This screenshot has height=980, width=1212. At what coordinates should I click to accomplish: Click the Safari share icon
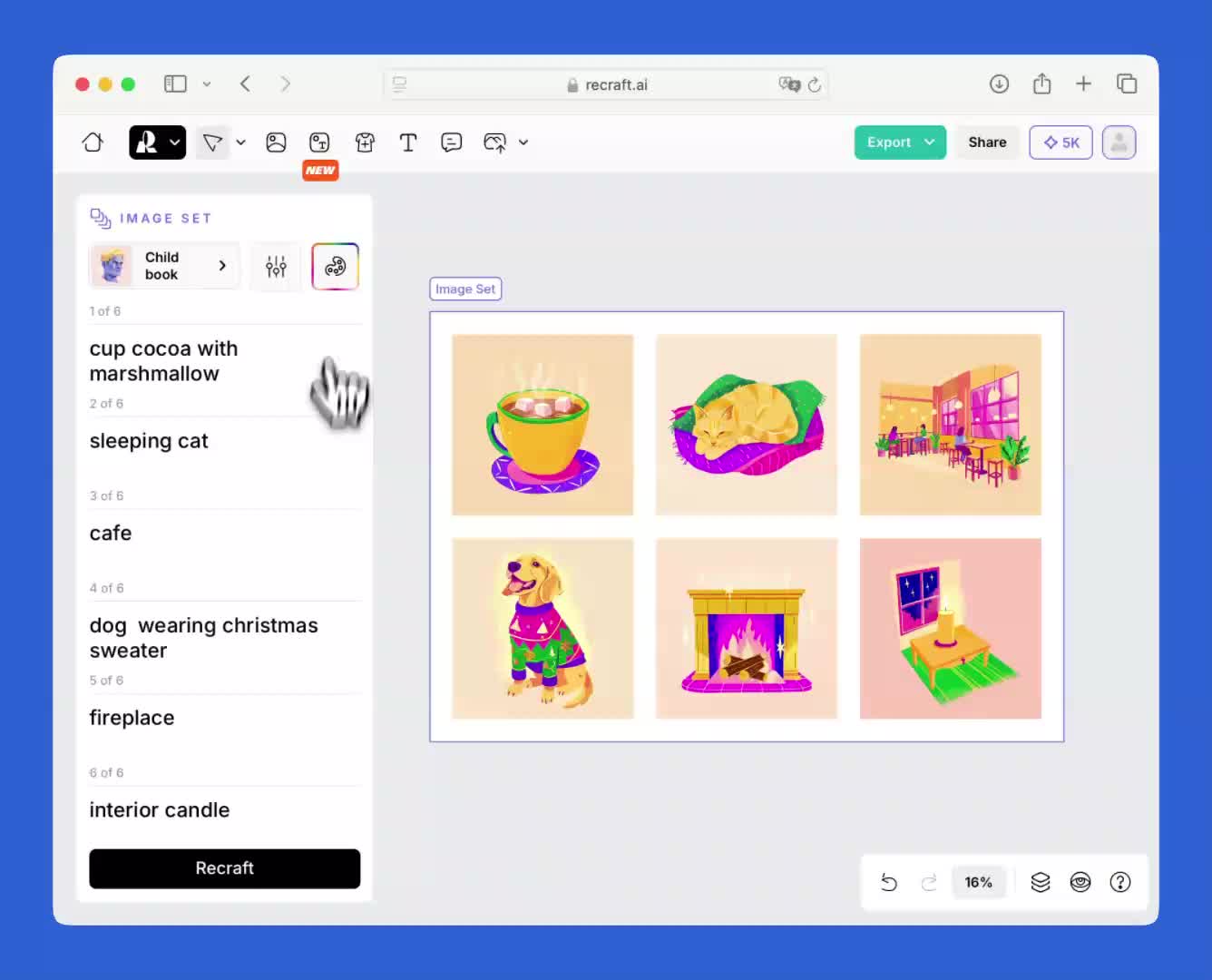(x=1041, y=83)
